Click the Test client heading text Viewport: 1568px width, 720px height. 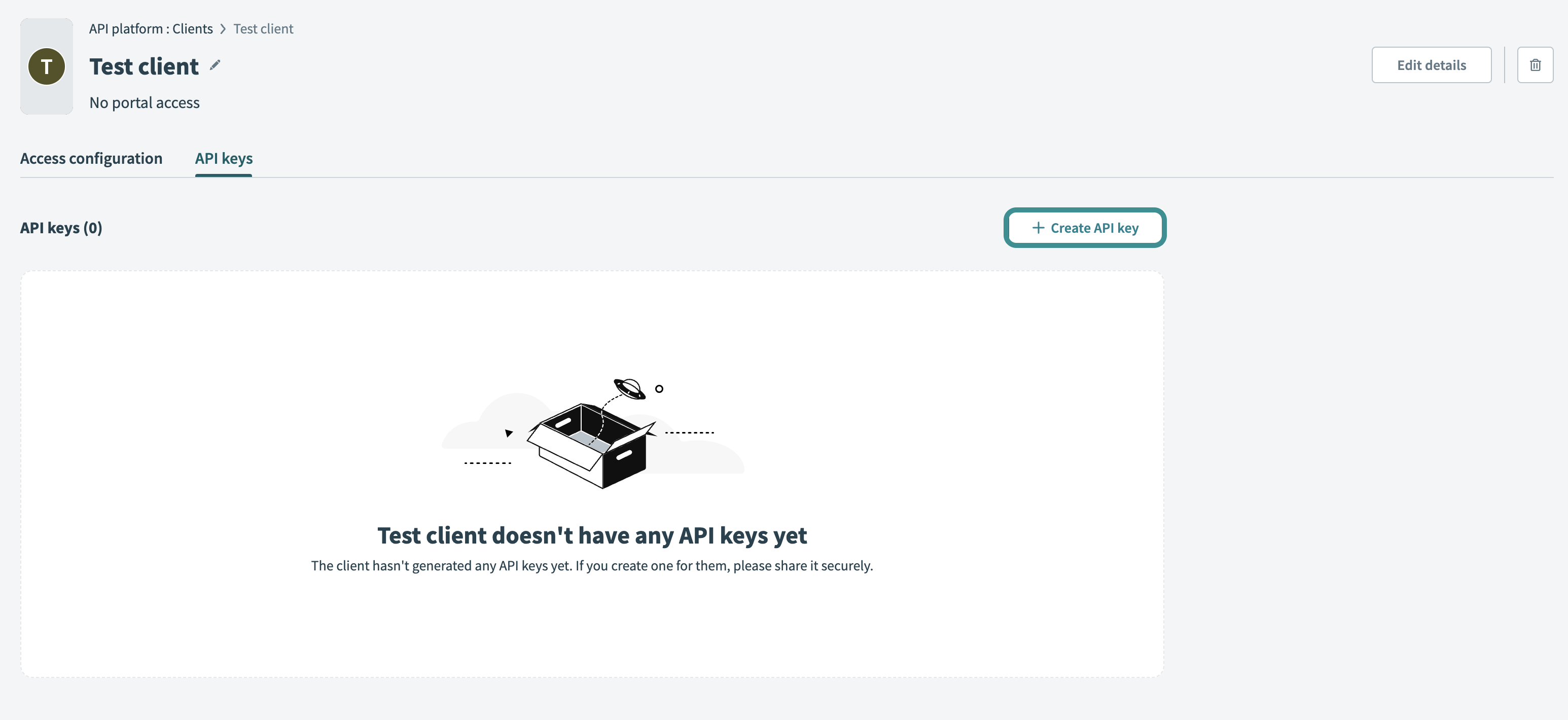[144, 66]
